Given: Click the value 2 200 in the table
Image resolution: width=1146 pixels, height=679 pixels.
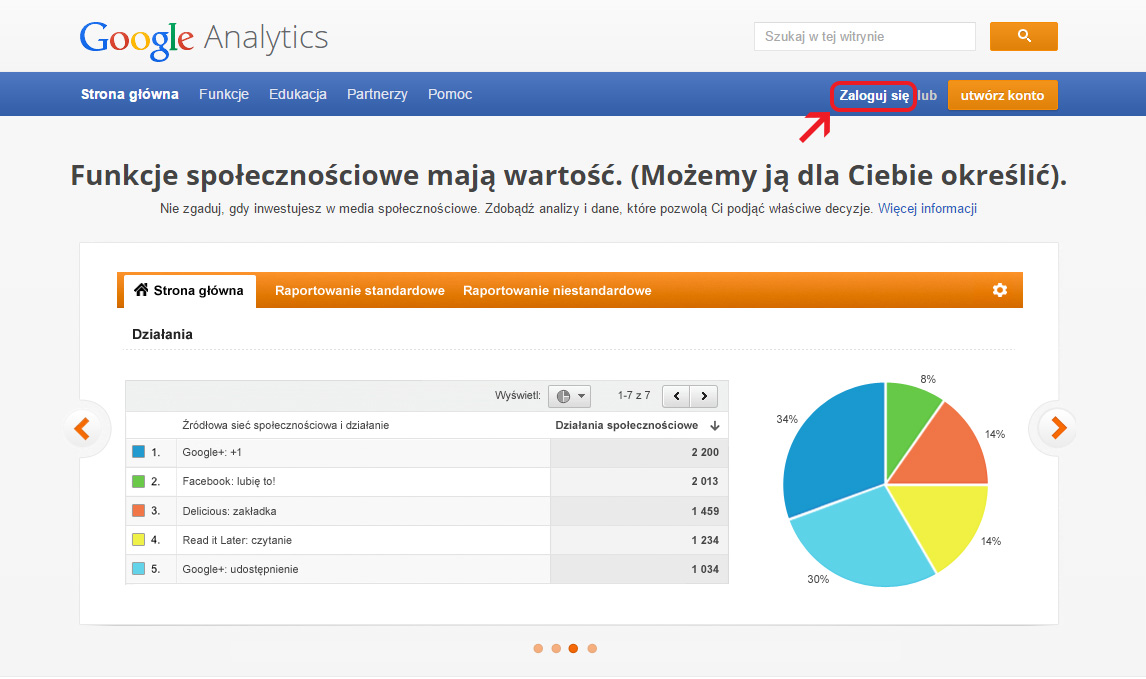Looking at the screenshot, I should coord(705,452).
